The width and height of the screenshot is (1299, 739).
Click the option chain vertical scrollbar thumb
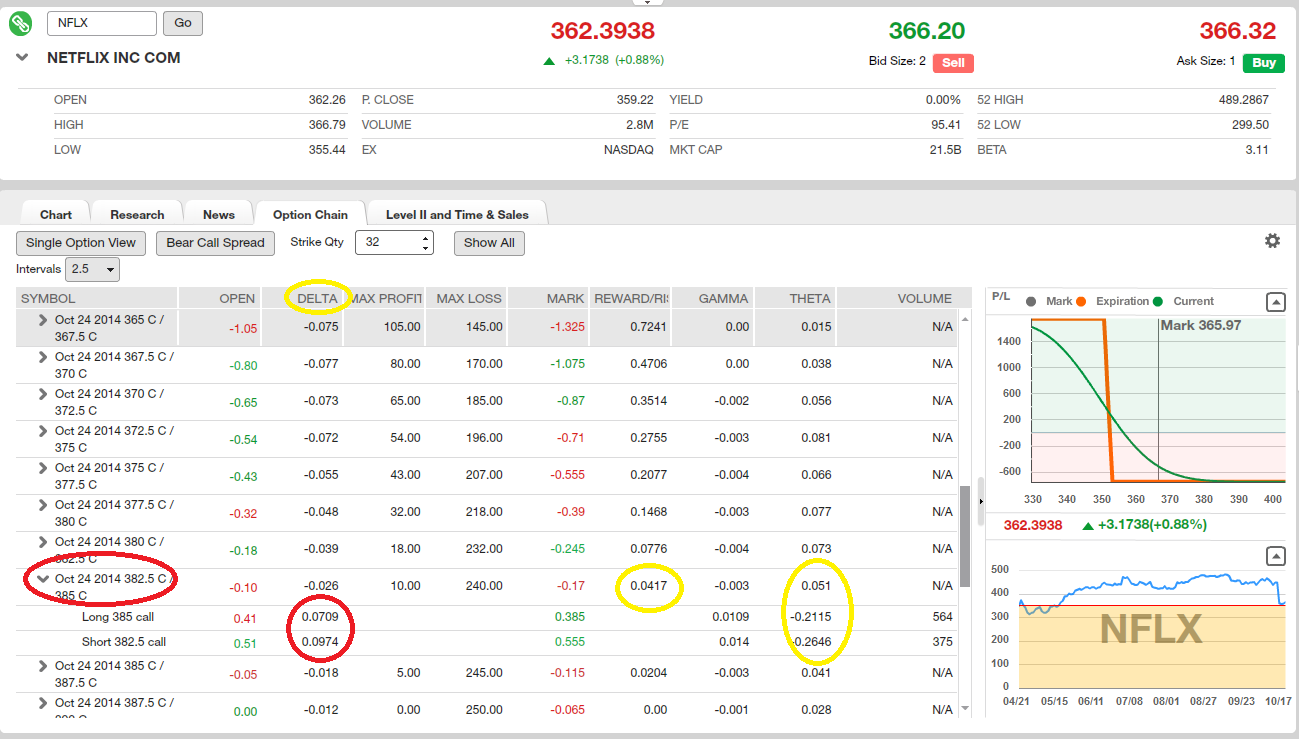[965, 536]
